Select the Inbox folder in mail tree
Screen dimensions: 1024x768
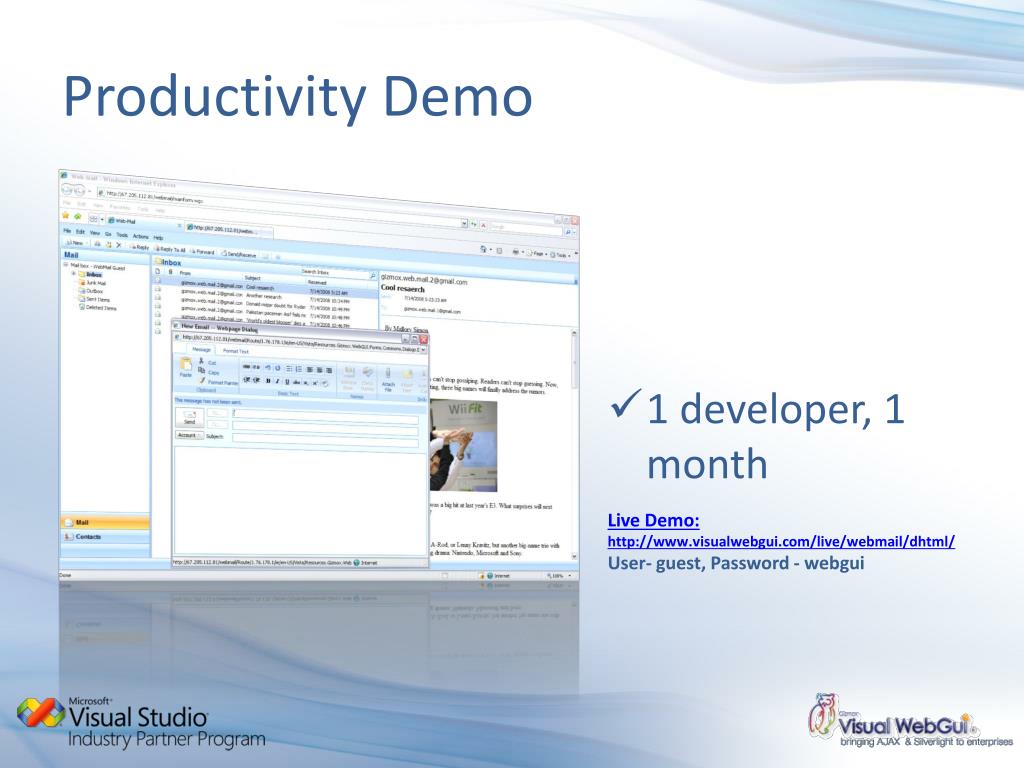[91, 275]
